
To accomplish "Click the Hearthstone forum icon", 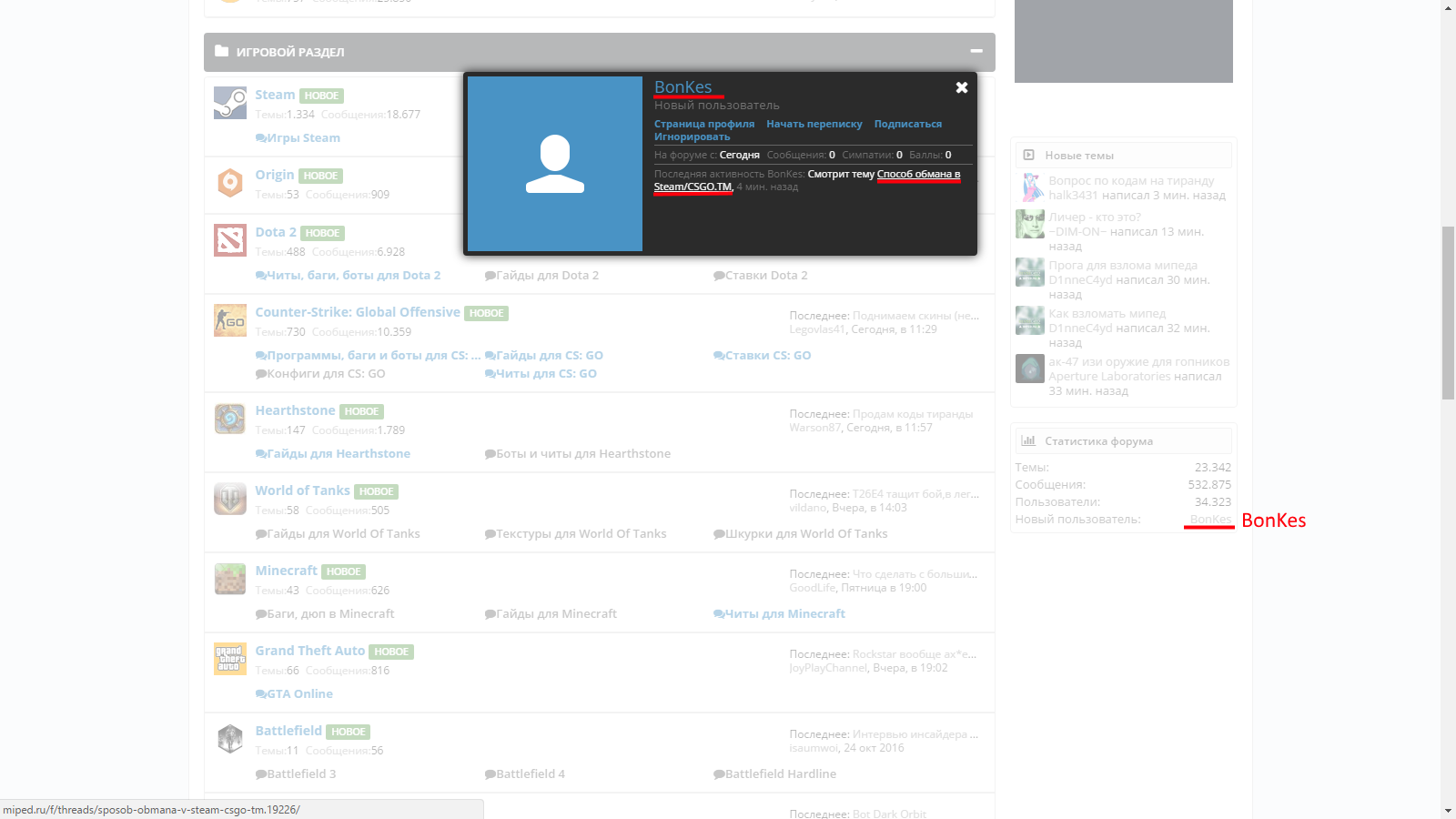I will [230, 419].
